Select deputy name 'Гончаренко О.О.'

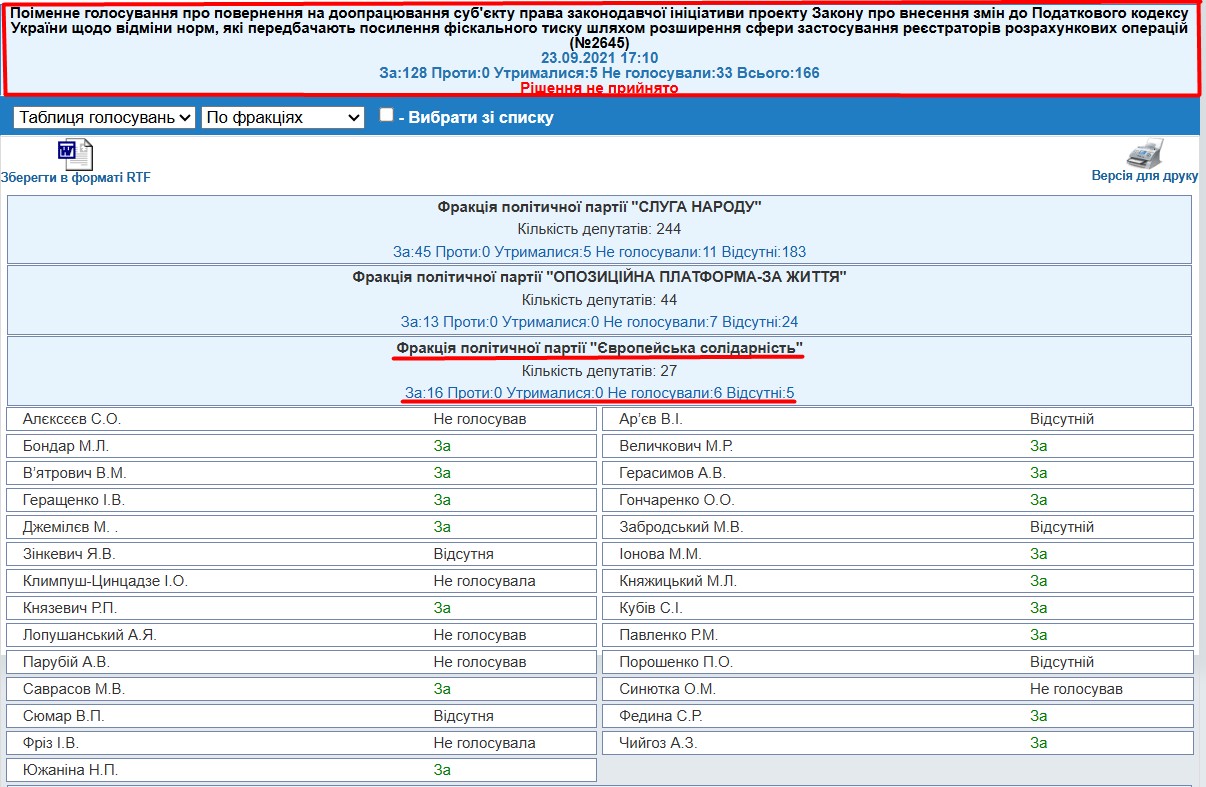pos(677,500)
